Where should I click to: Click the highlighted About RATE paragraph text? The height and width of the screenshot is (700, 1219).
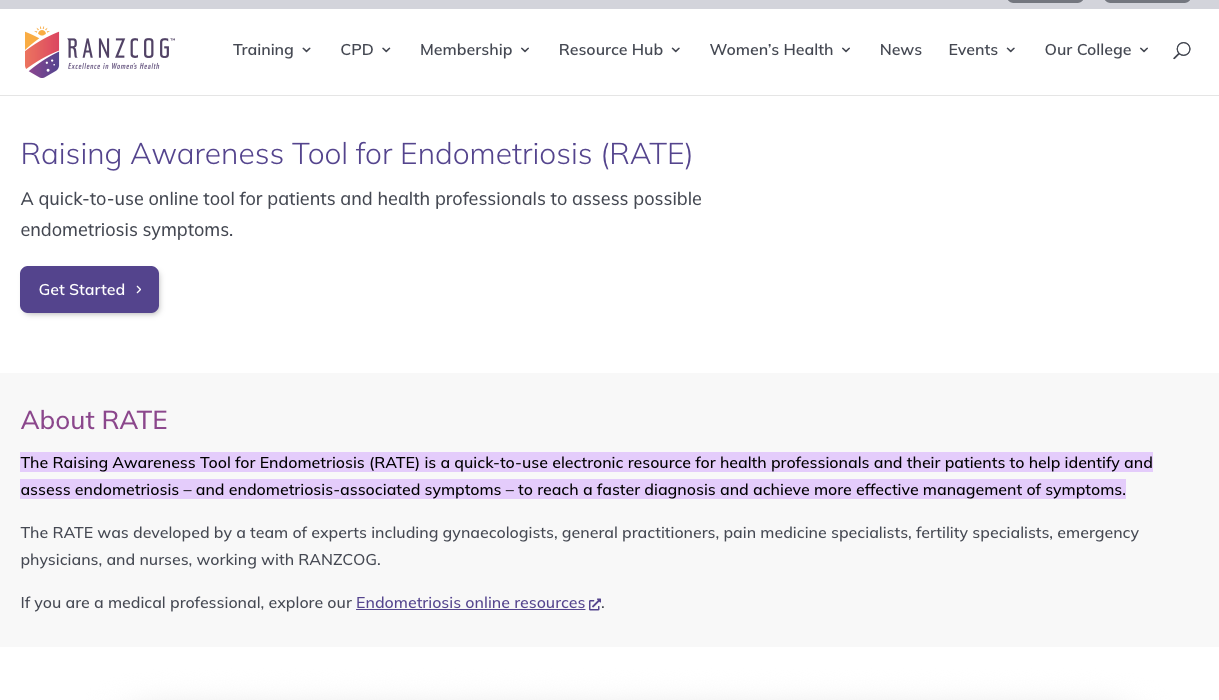586,476
